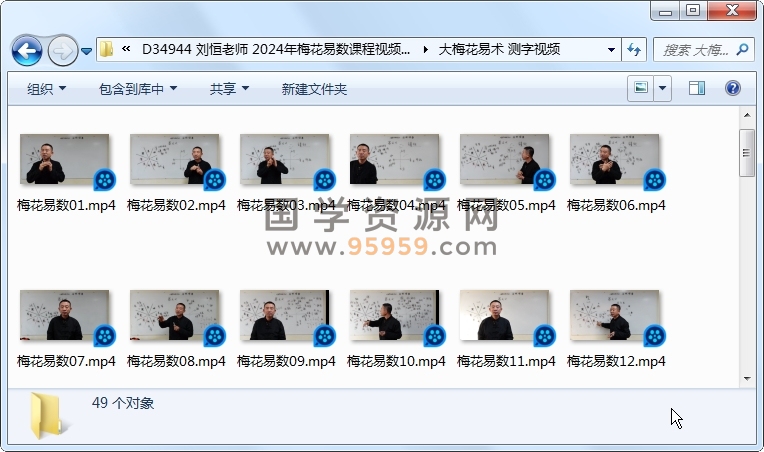Open the 包含到库中 menu
The width and height of the screenshot is (764, 452).
(137, 89)
